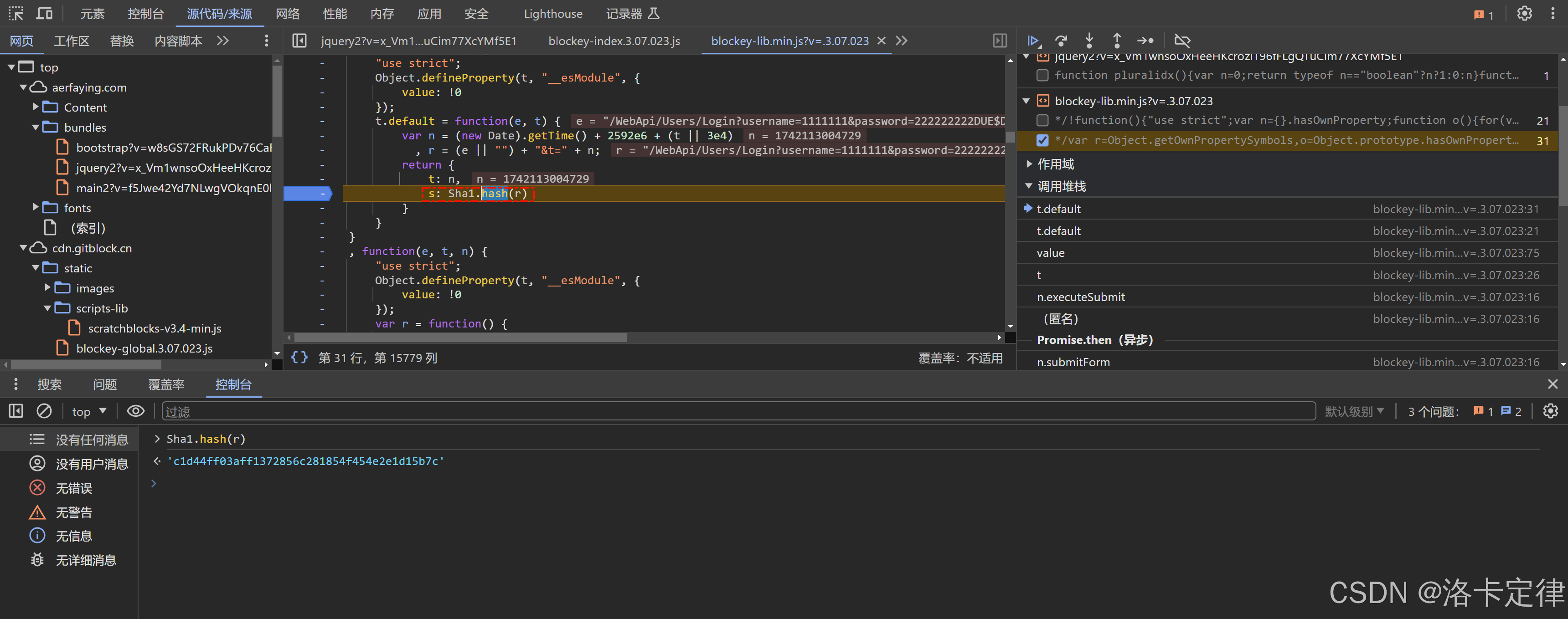The image size is (1568, 619).
Task: Click the step into function icon
Action: point(1089,41)
